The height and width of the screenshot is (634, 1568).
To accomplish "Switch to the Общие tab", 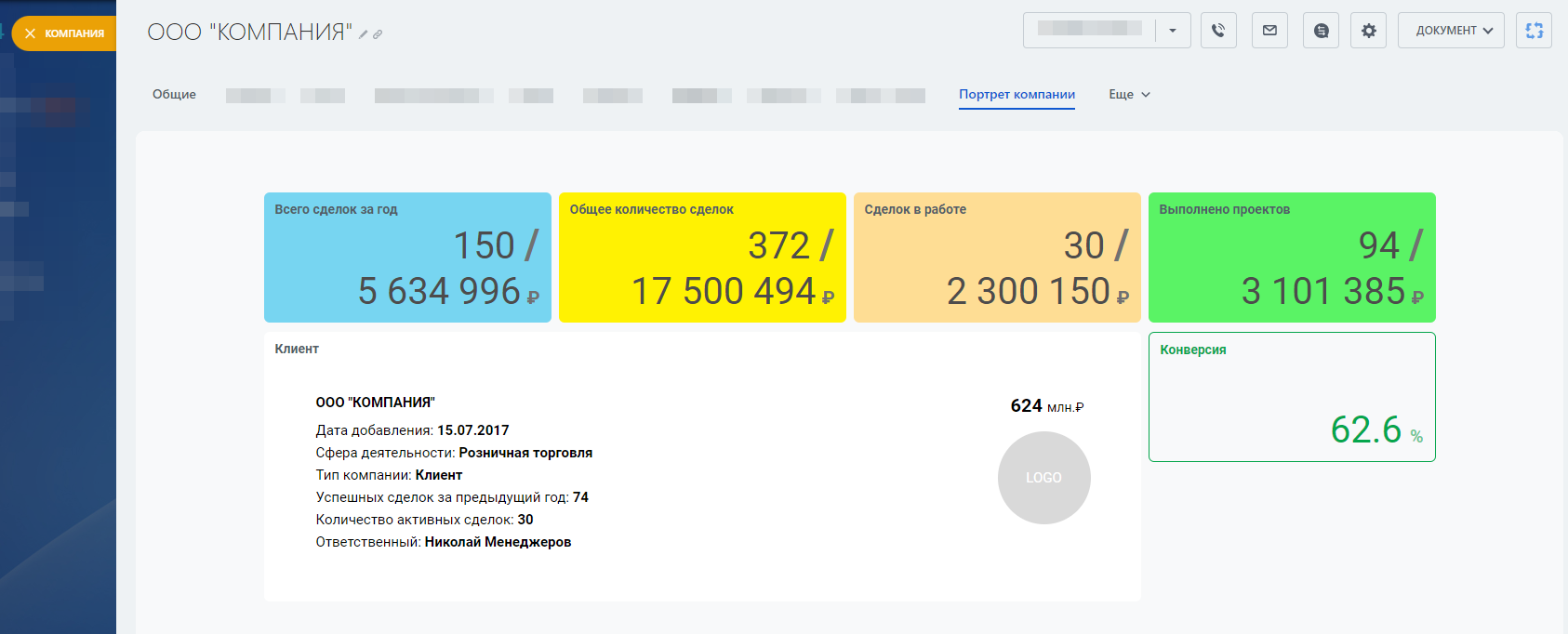I will click(174, 94).
